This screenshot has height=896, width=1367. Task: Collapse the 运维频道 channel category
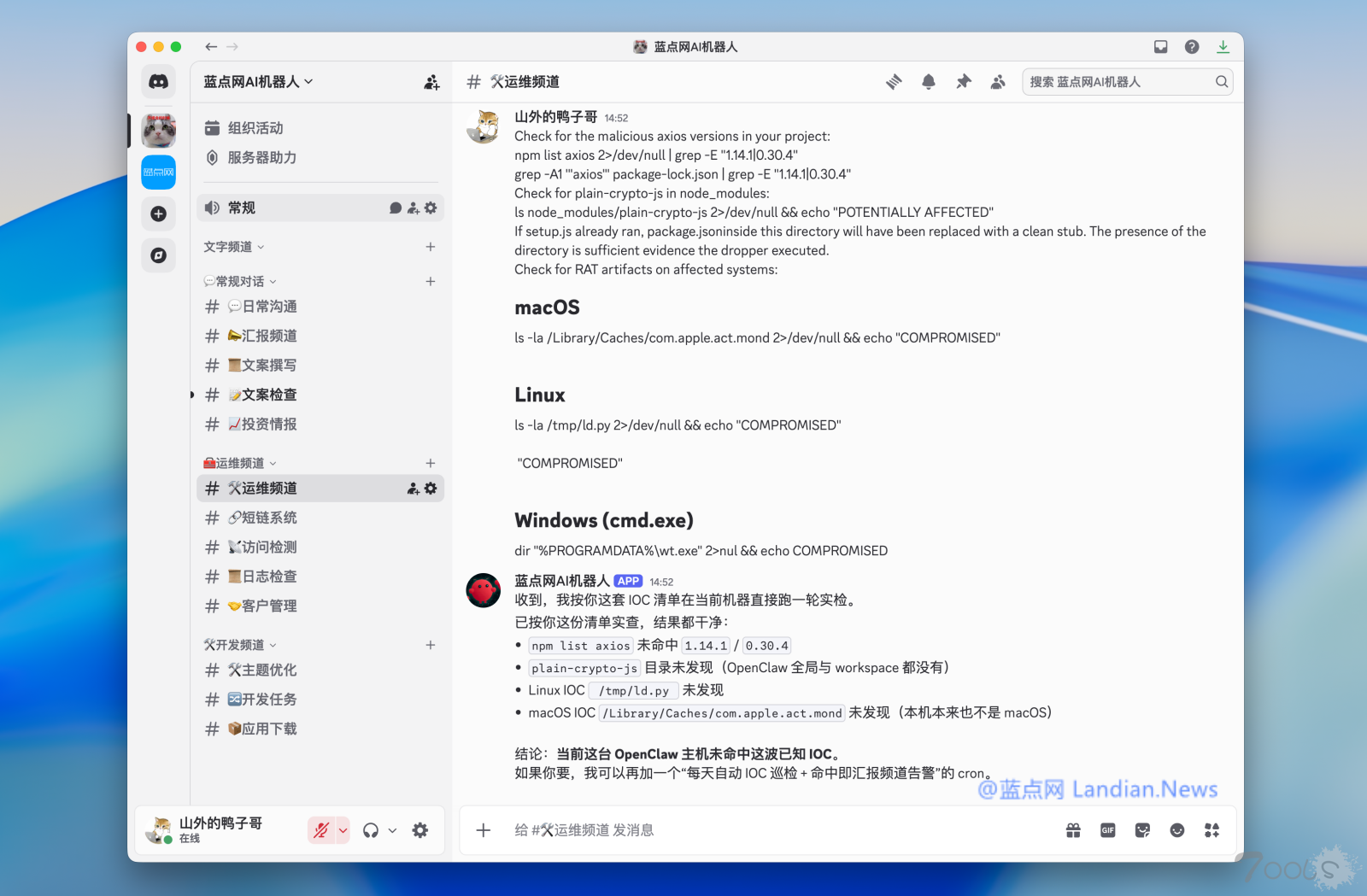point(239,462)
